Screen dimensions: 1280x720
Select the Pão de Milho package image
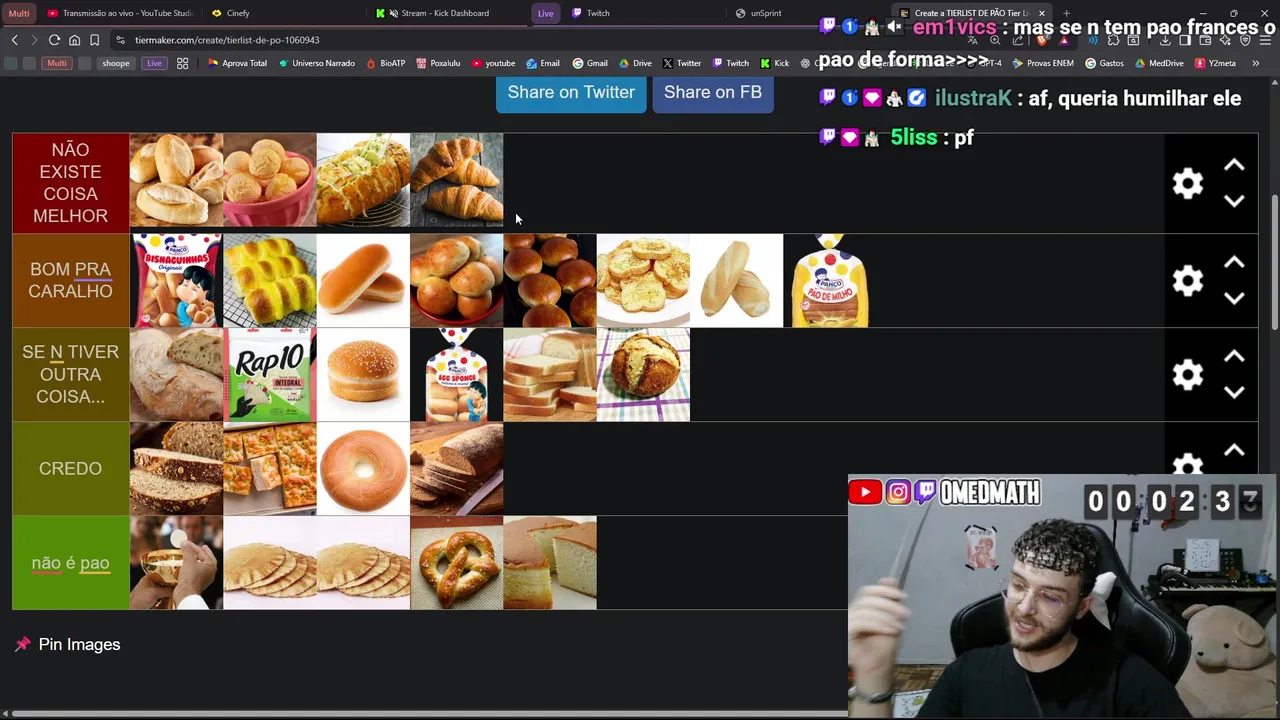coord(830,281)
